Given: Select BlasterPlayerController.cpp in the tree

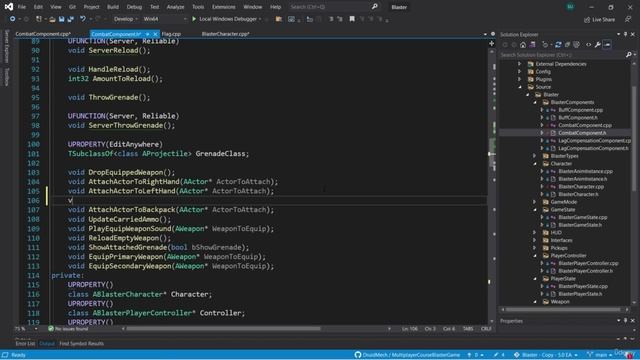Looking at the screenshot, I should (x=588, y=263).
